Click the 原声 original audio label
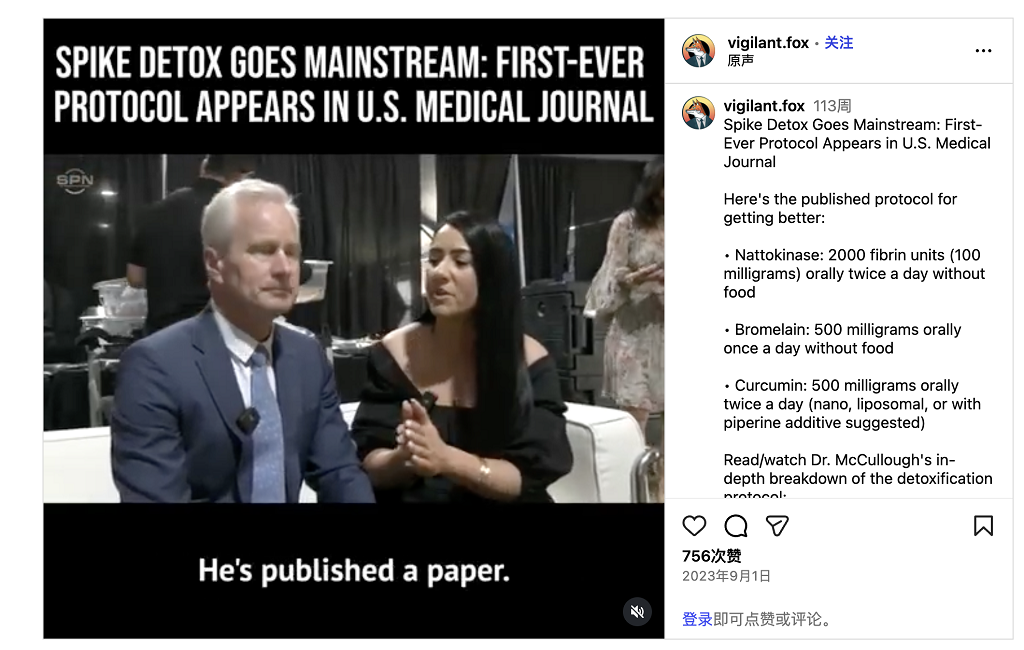This screenshot has height=650, width=1024. (741, 60)
